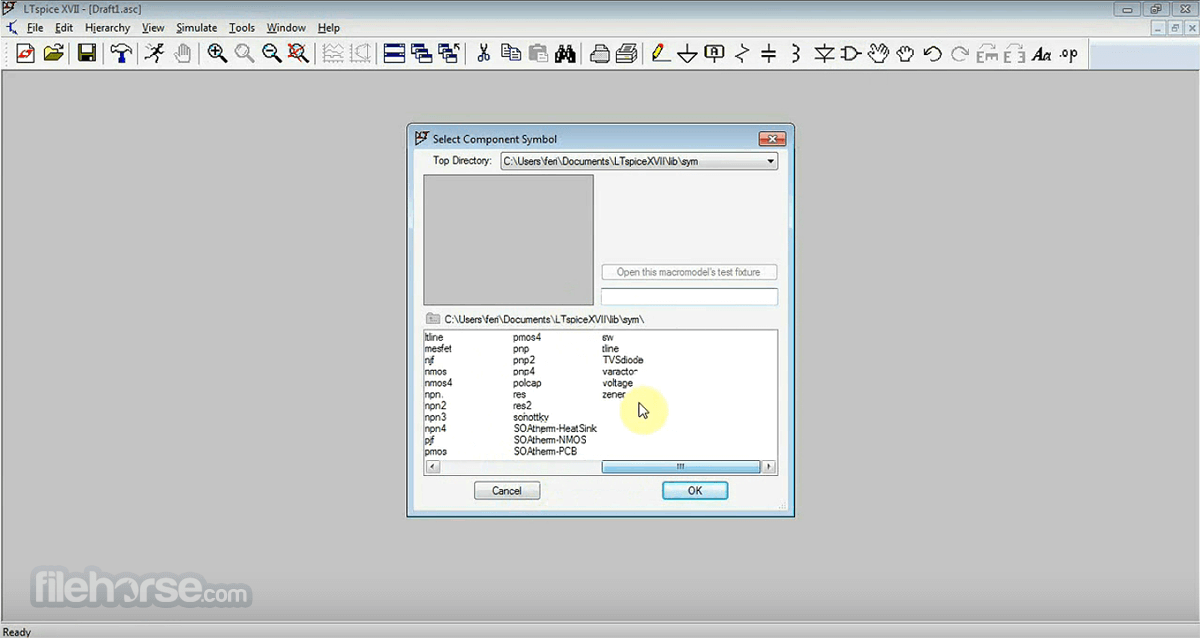Image resolution: width=1200 pixels, height=638 pixels.
Task: Place a Diode from the toolbar
Action: 824,54
